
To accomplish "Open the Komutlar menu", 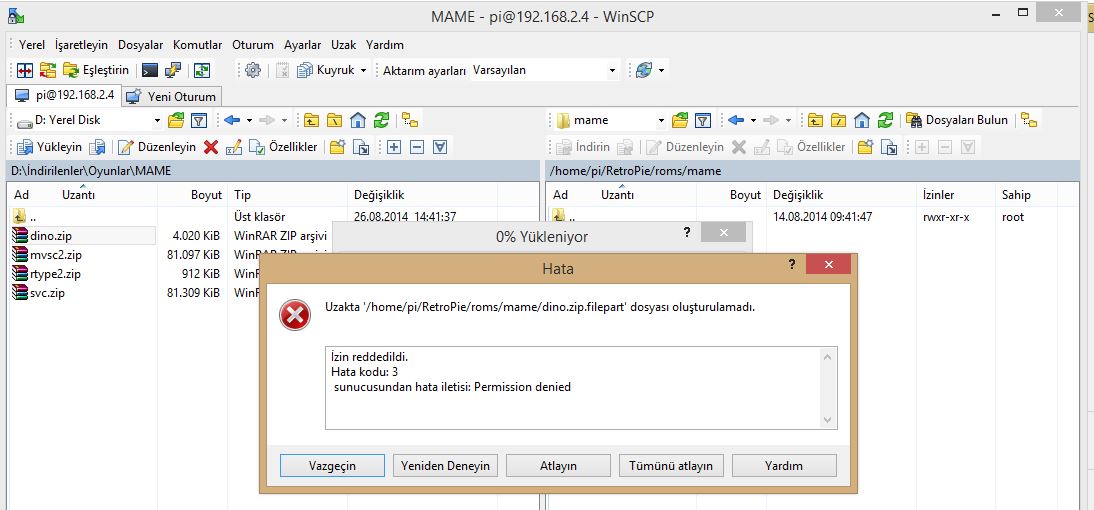I will click(x=197, y=45).
